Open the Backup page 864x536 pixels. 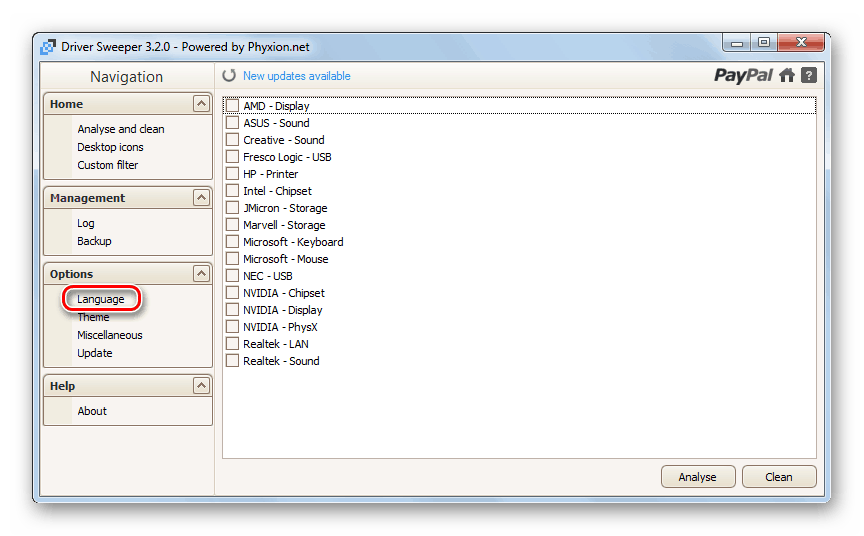(x=94, y=241)
